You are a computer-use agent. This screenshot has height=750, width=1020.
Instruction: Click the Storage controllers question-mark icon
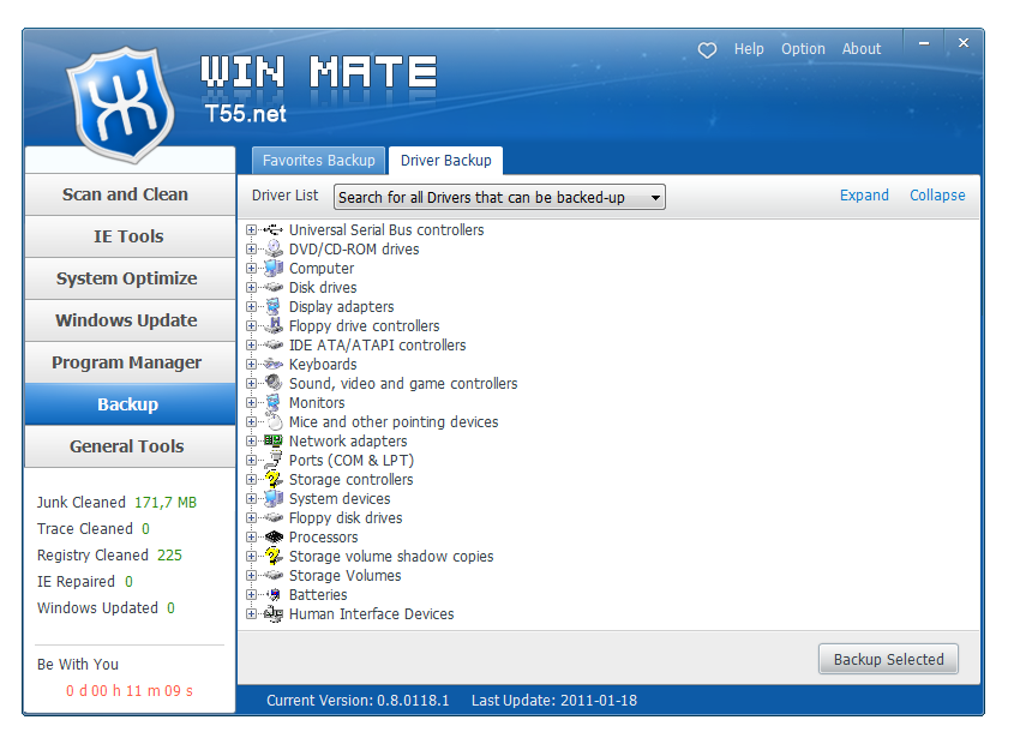(x=273, y=479)
